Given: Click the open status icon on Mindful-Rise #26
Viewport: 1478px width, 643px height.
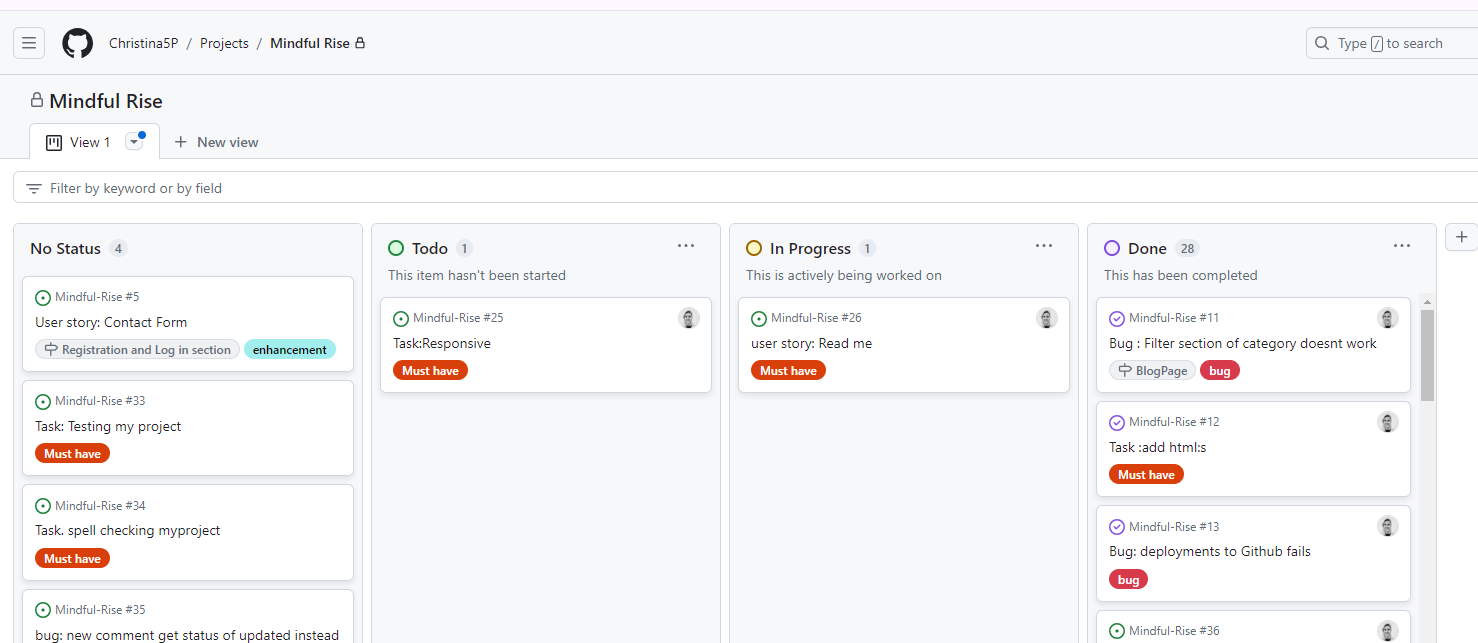Looking at the screenshot, I should 759,319.
